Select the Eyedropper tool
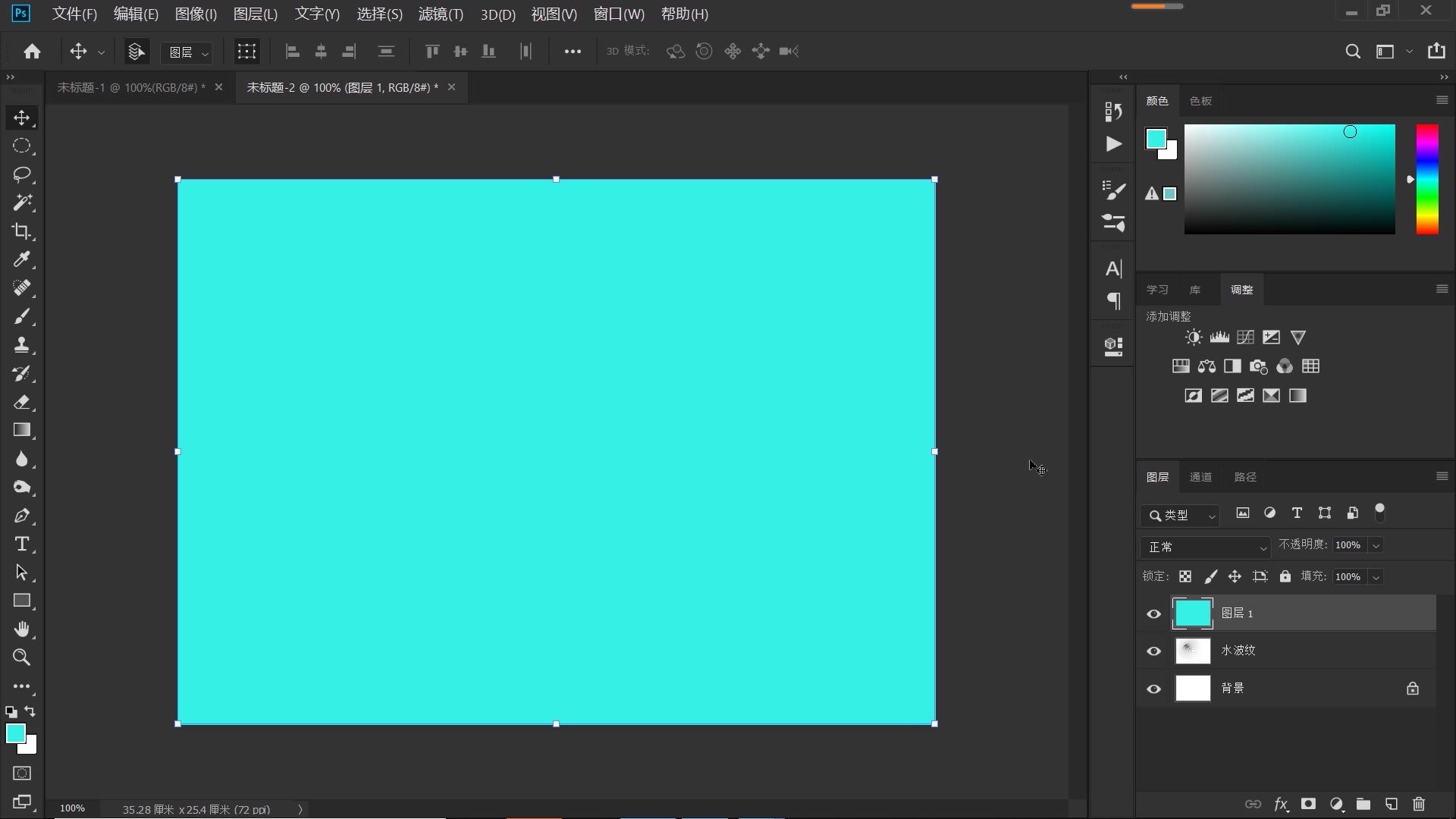The image size is (1456, 819). (21, 259)
